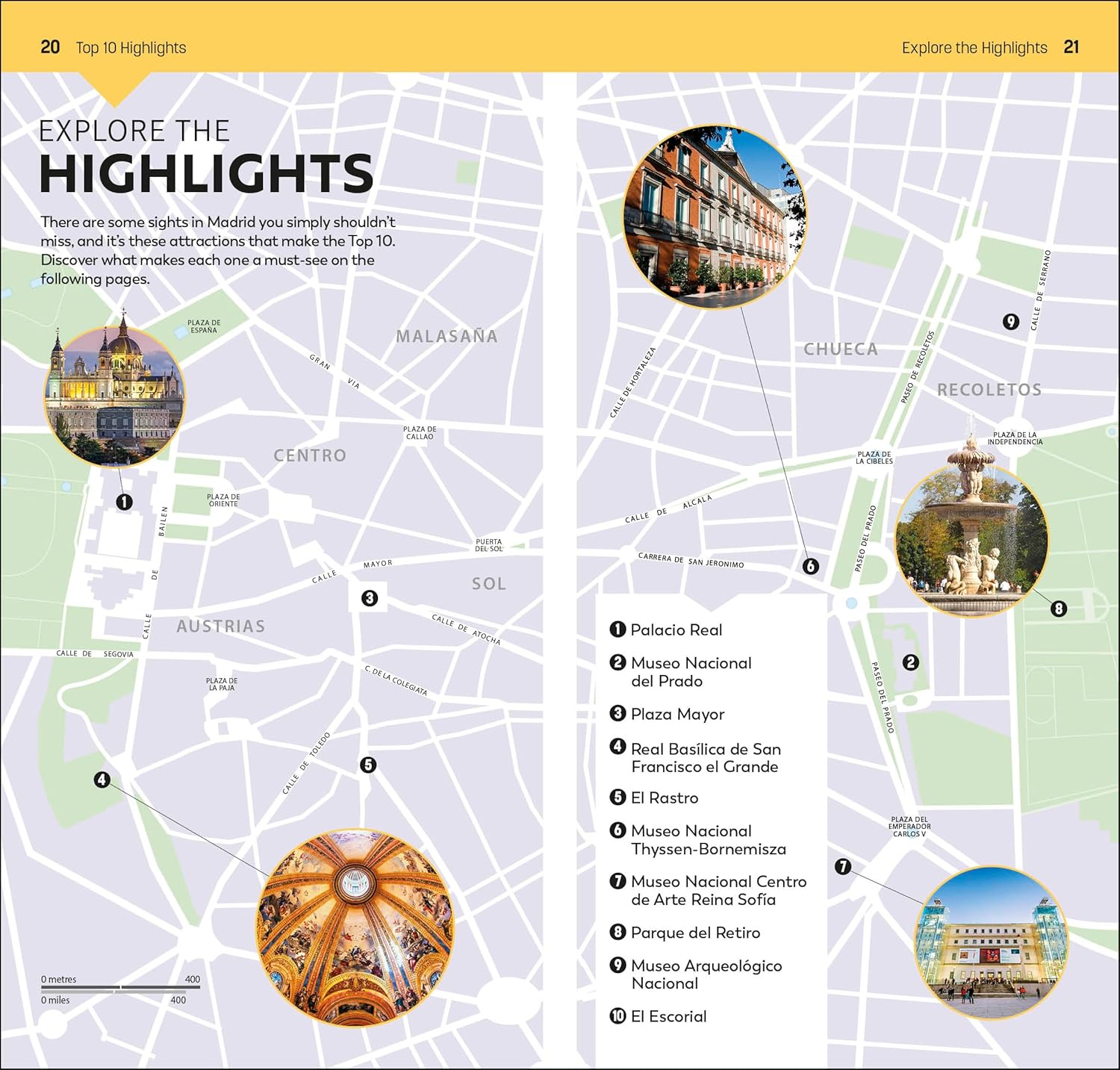Select map marker 9 beside Calle de Serrano
This screenshot has height=1070, width=1120.
(1010, 322)
